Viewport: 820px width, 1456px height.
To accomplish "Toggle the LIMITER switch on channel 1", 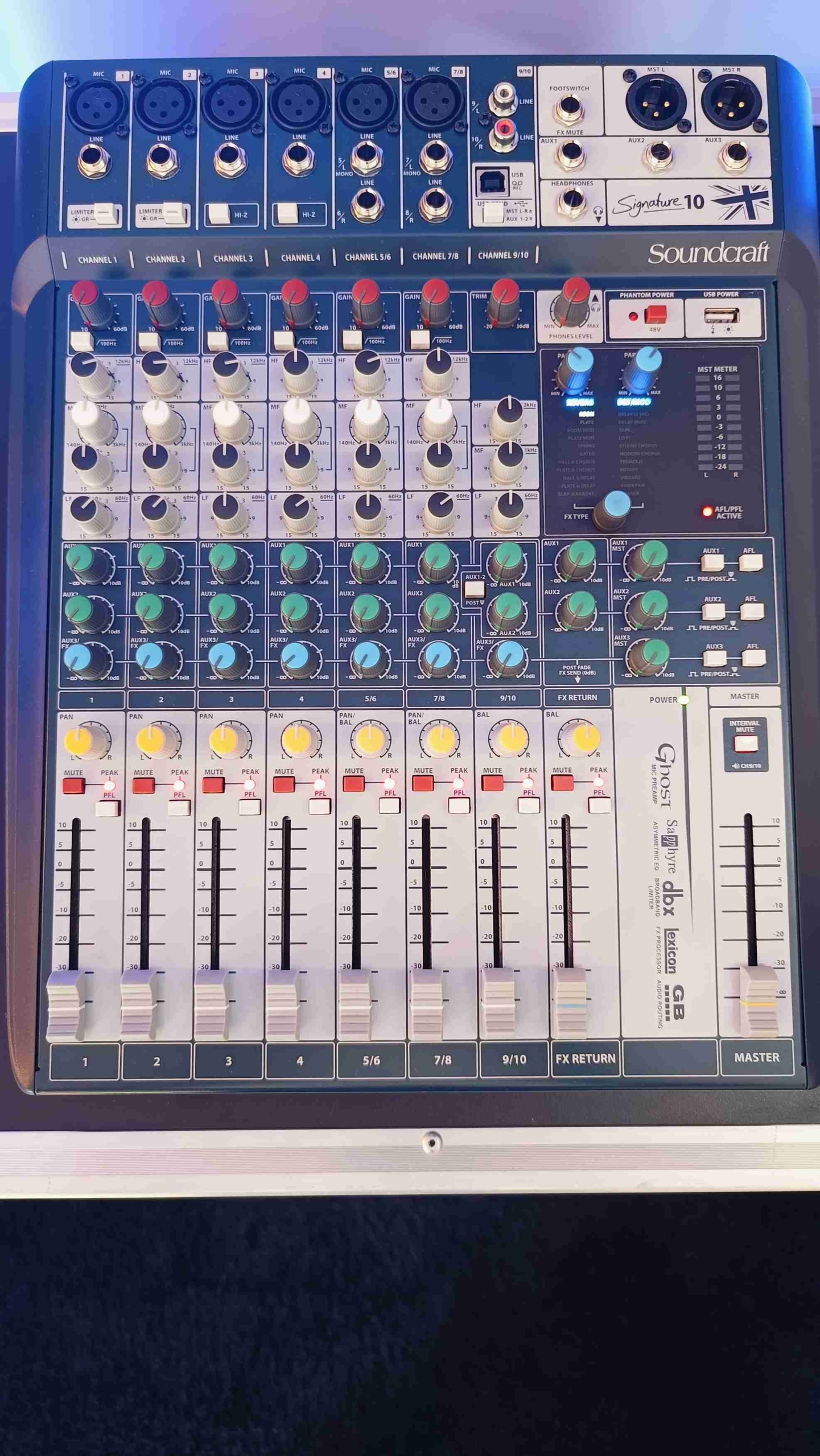I will tap(106, 214).
